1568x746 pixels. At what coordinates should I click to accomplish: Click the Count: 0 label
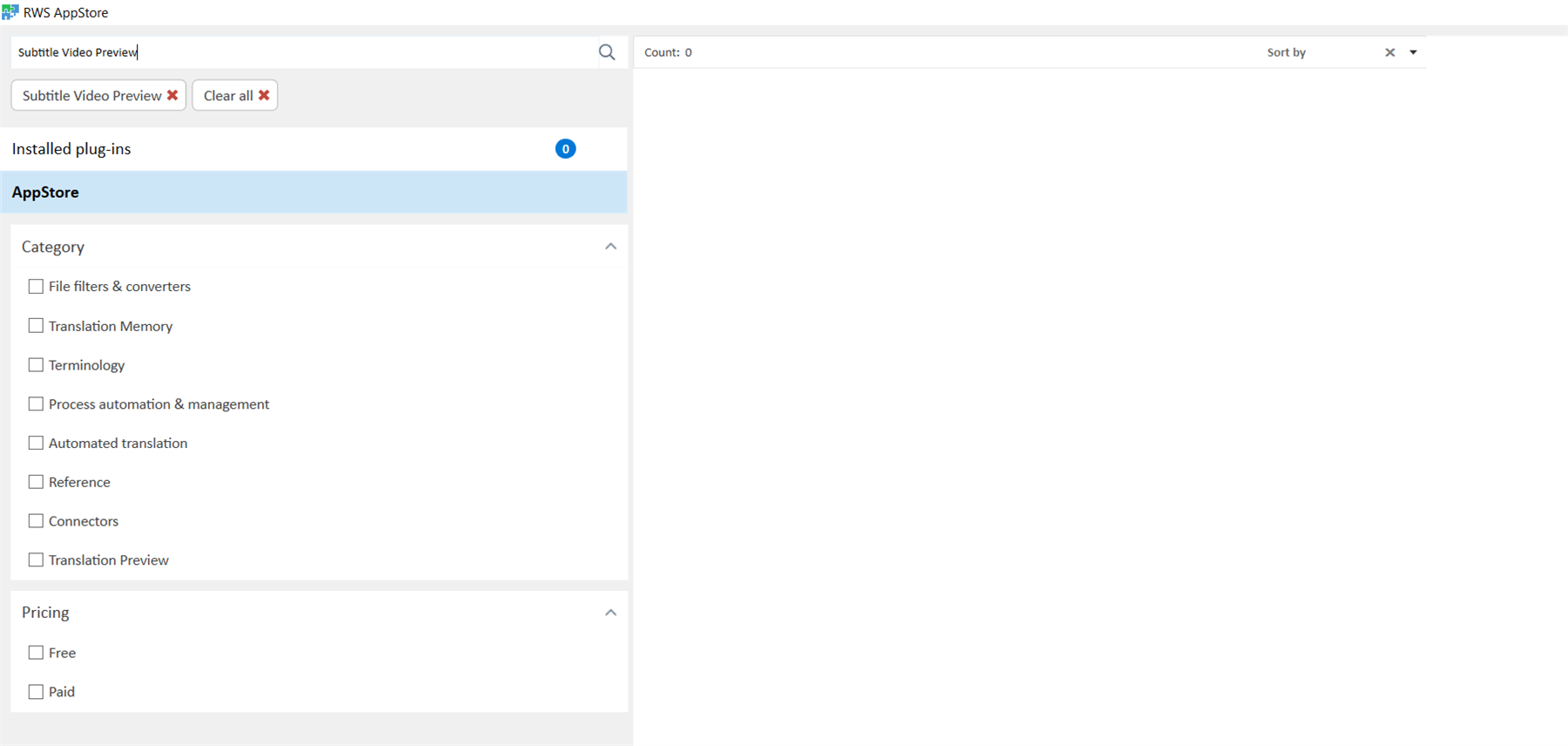(x=668, y=52)
